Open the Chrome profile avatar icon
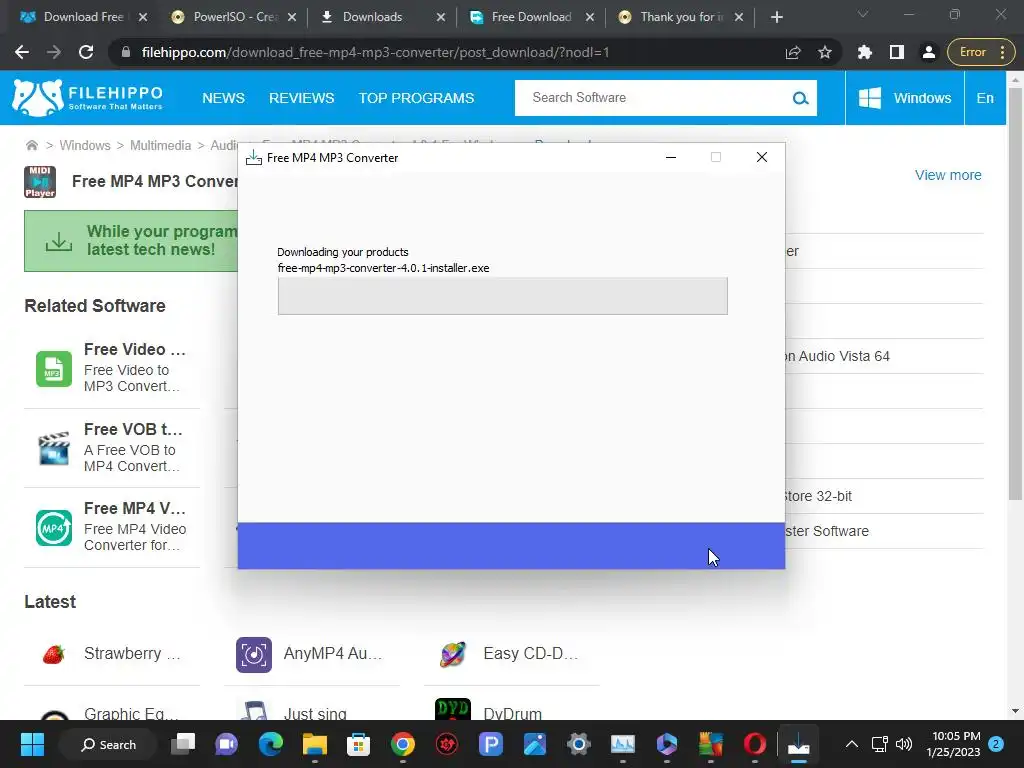 point(928,52)
